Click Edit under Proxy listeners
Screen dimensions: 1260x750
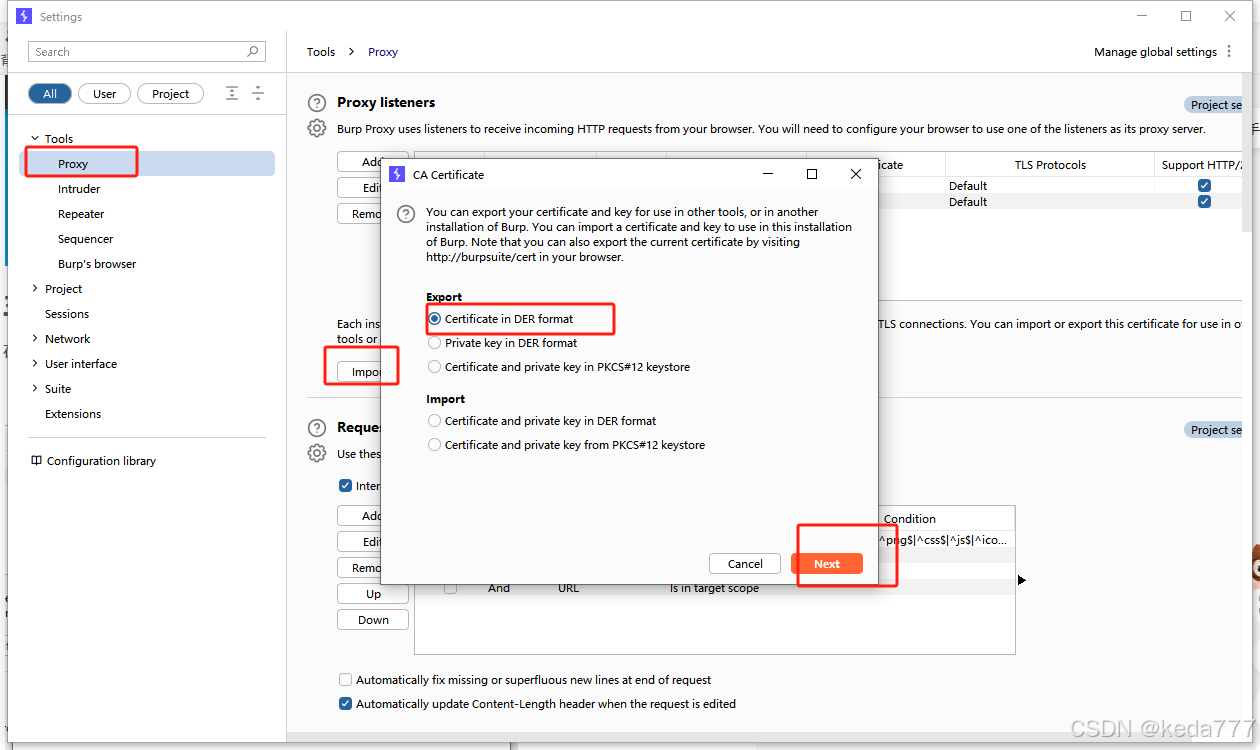click(359, 188)
